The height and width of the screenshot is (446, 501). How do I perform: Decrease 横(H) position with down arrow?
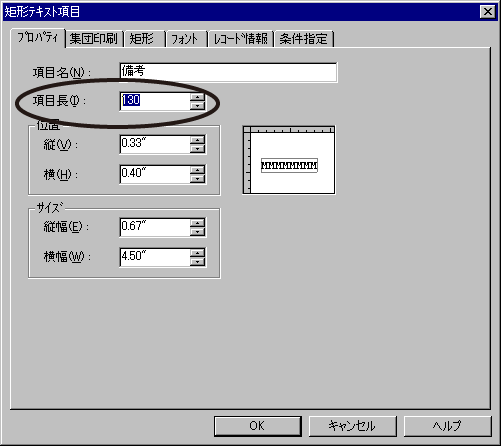coord(198,178)
